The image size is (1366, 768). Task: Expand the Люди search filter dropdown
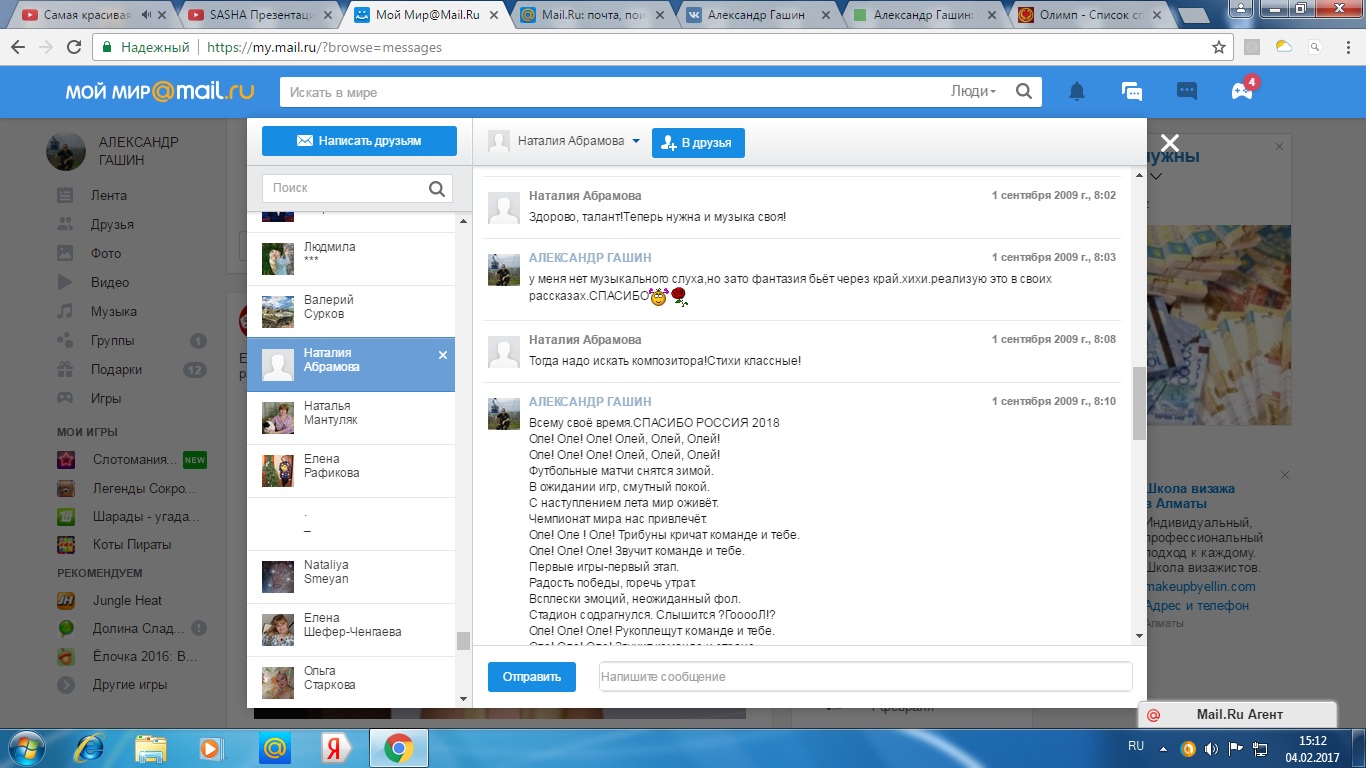pos(973,91)
